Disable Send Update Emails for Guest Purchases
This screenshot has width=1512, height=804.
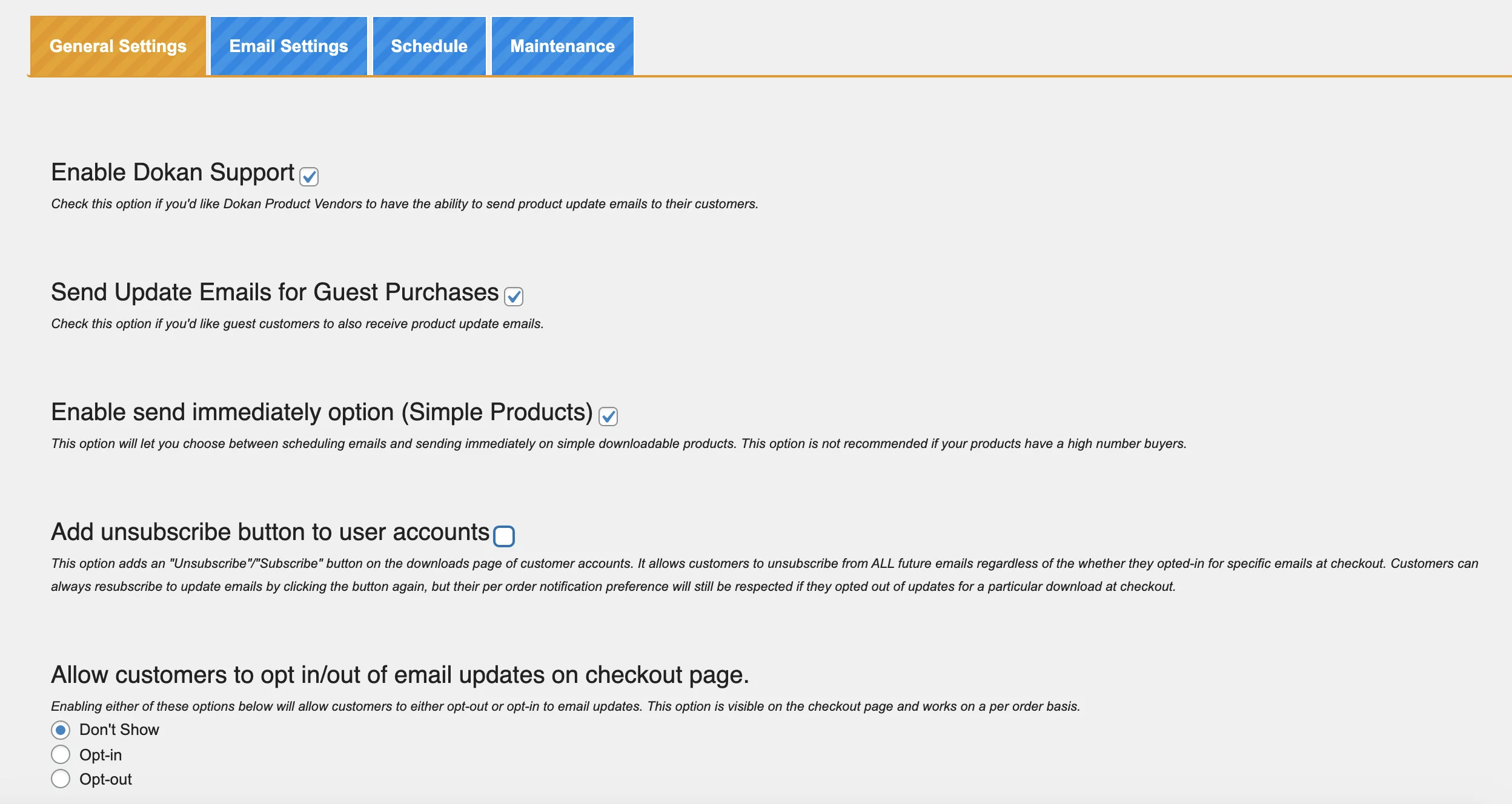pos(514,297)
